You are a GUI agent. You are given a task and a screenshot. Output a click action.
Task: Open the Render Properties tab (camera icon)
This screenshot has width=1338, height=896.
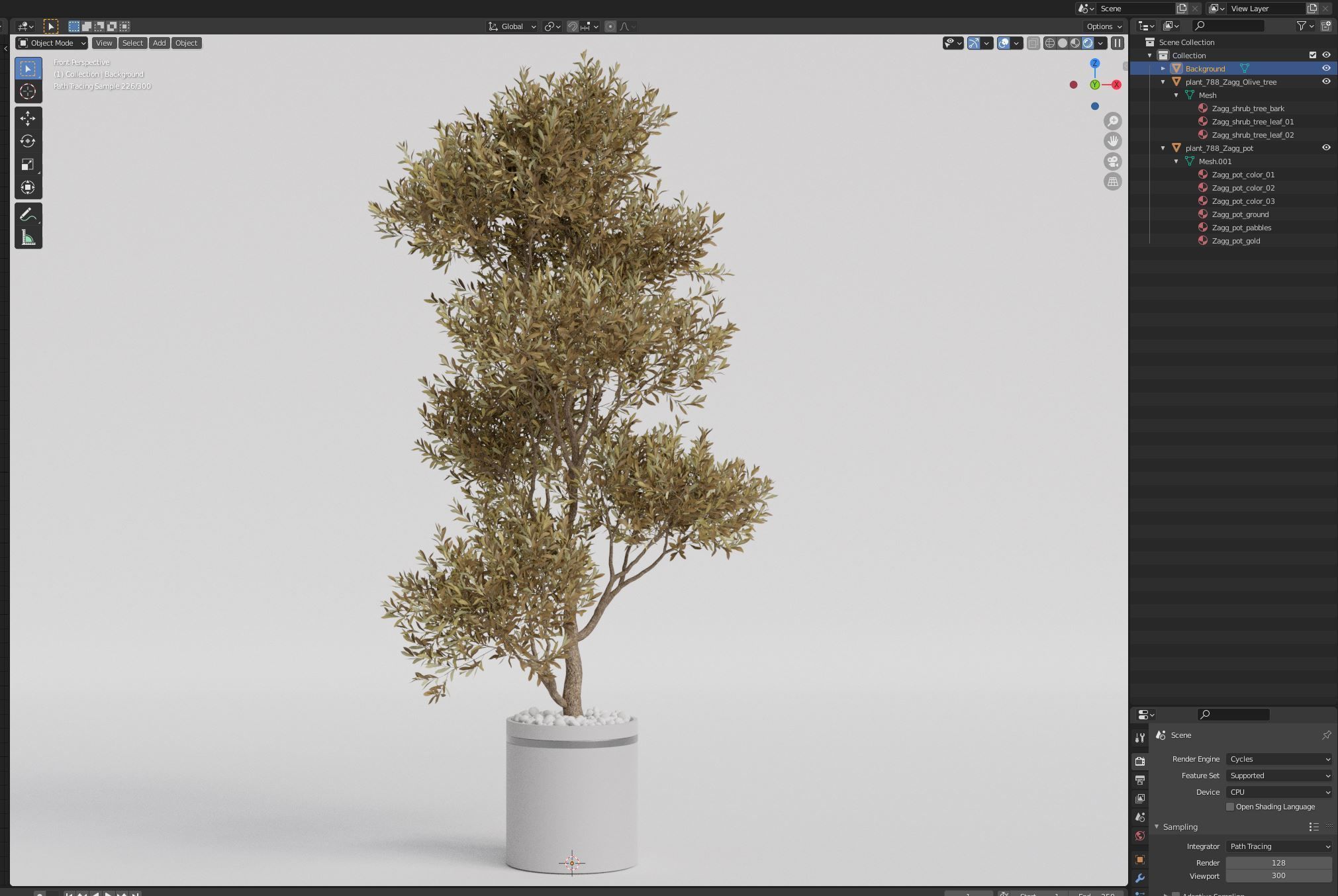point(1140,760)
